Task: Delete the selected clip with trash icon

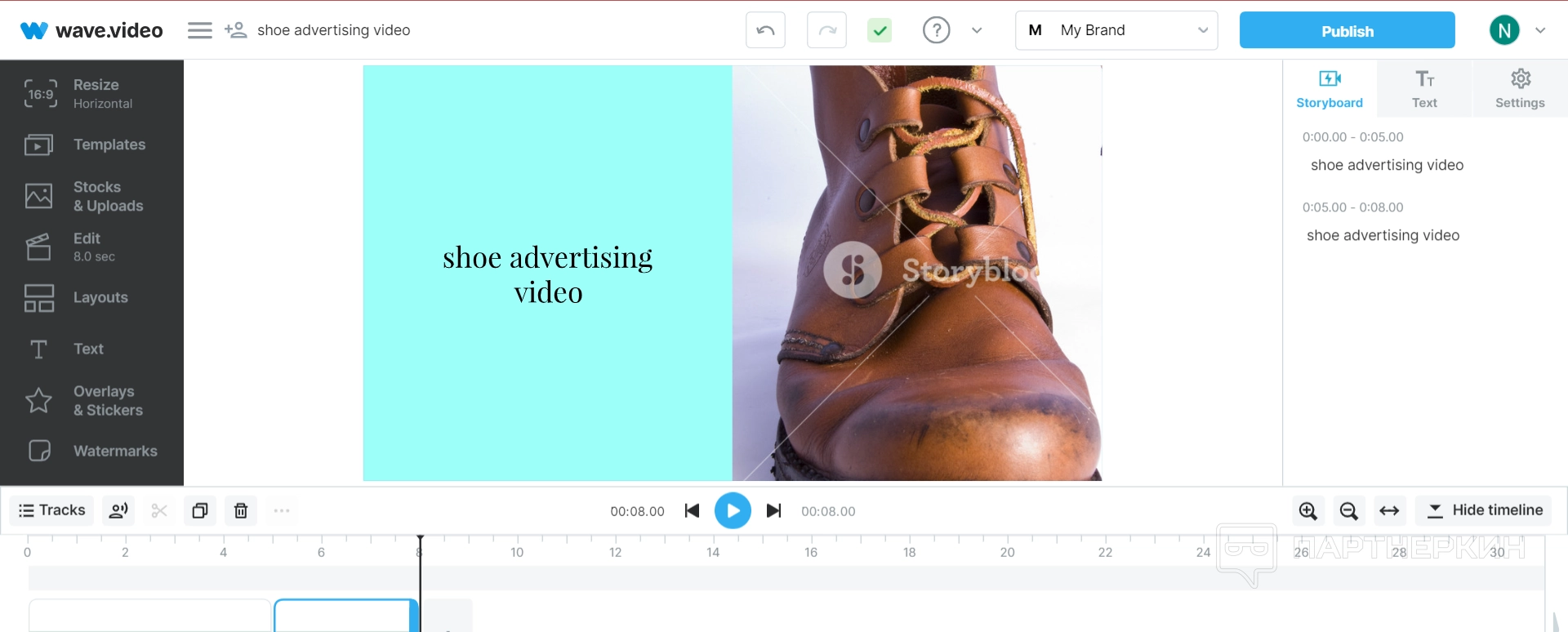Action: pos(241,511)
